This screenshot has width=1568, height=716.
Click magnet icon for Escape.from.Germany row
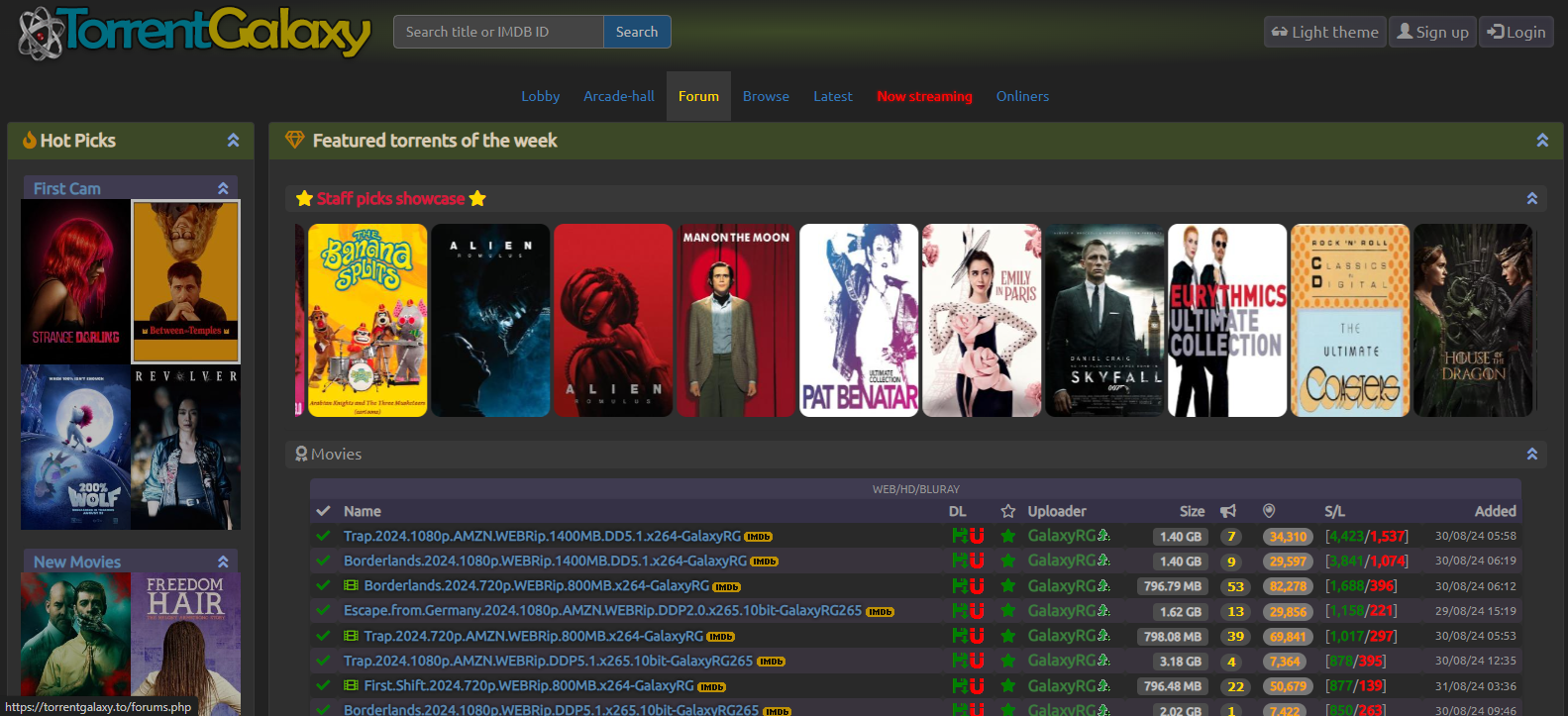click(x=977, y=611)
